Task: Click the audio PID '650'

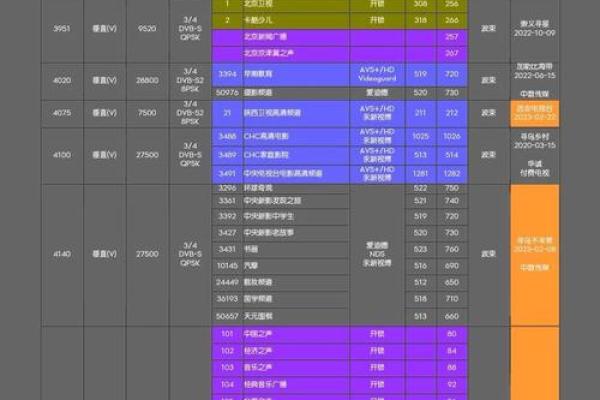Action: pyautogui.click(x=452, y=282)
